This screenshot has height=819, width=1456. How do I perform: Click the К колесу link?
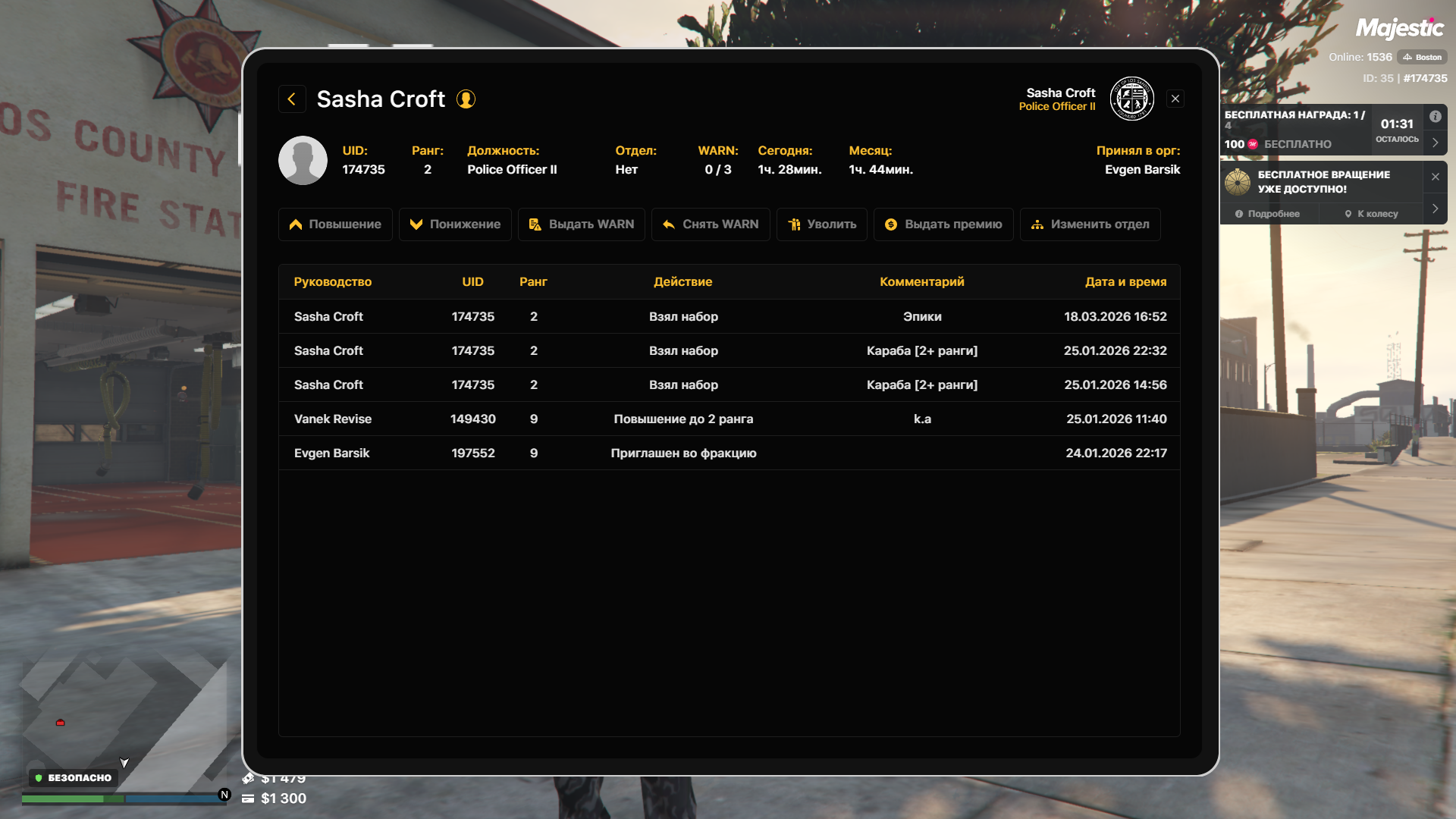1371,214
